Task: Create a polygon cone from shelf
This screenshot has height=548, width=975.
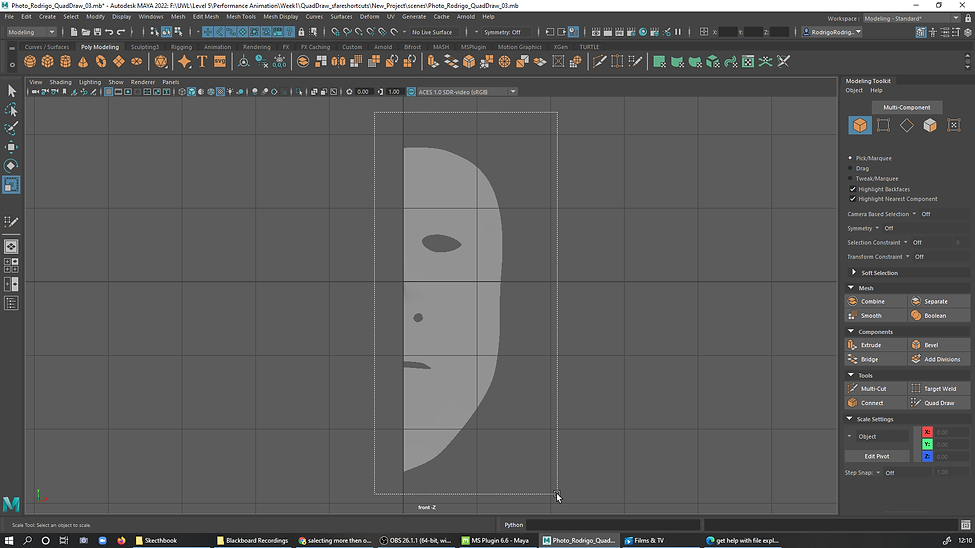Action: pos(83,62)
